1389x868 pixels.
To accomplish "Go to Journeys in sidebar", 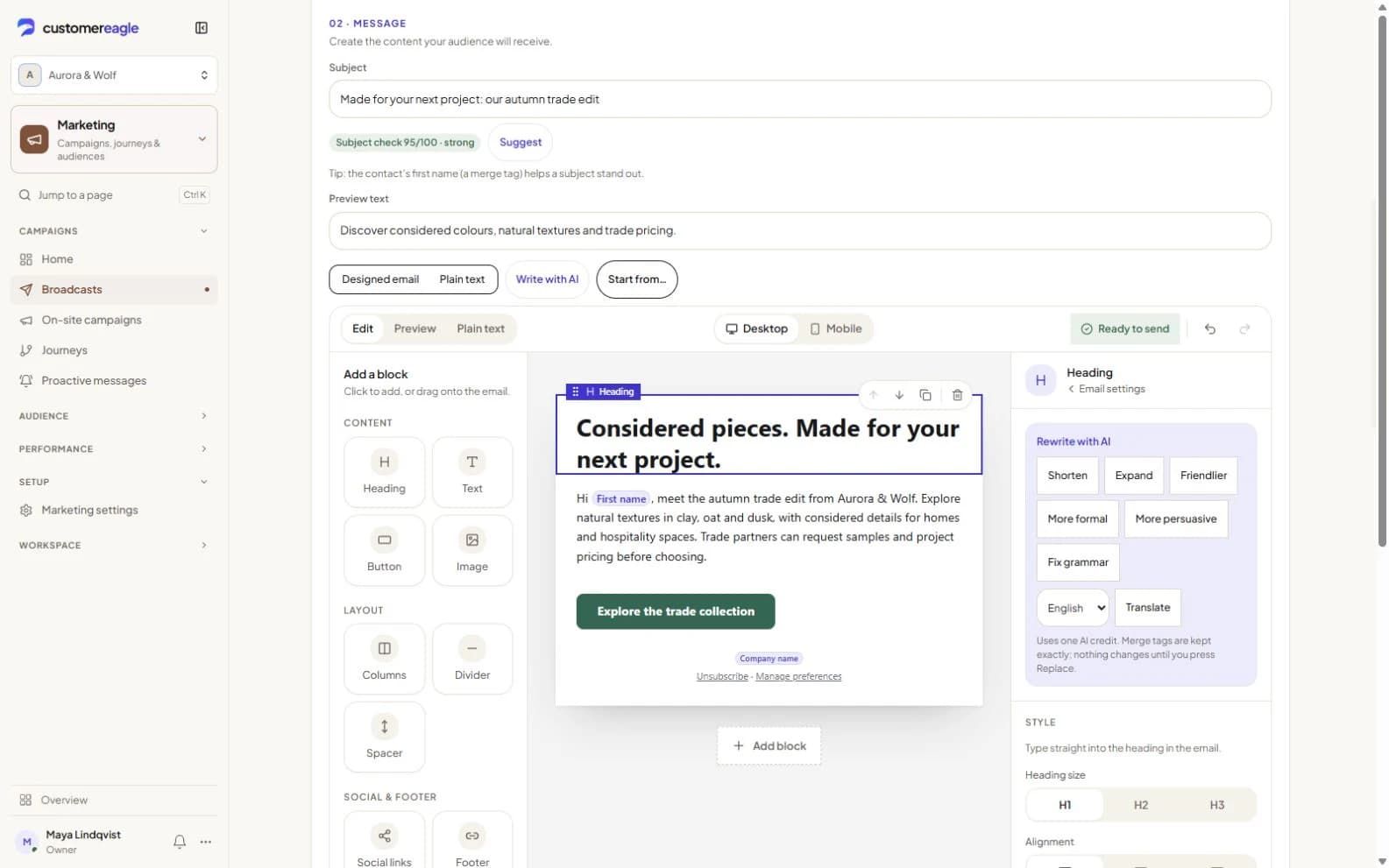I will click(114, 350).
